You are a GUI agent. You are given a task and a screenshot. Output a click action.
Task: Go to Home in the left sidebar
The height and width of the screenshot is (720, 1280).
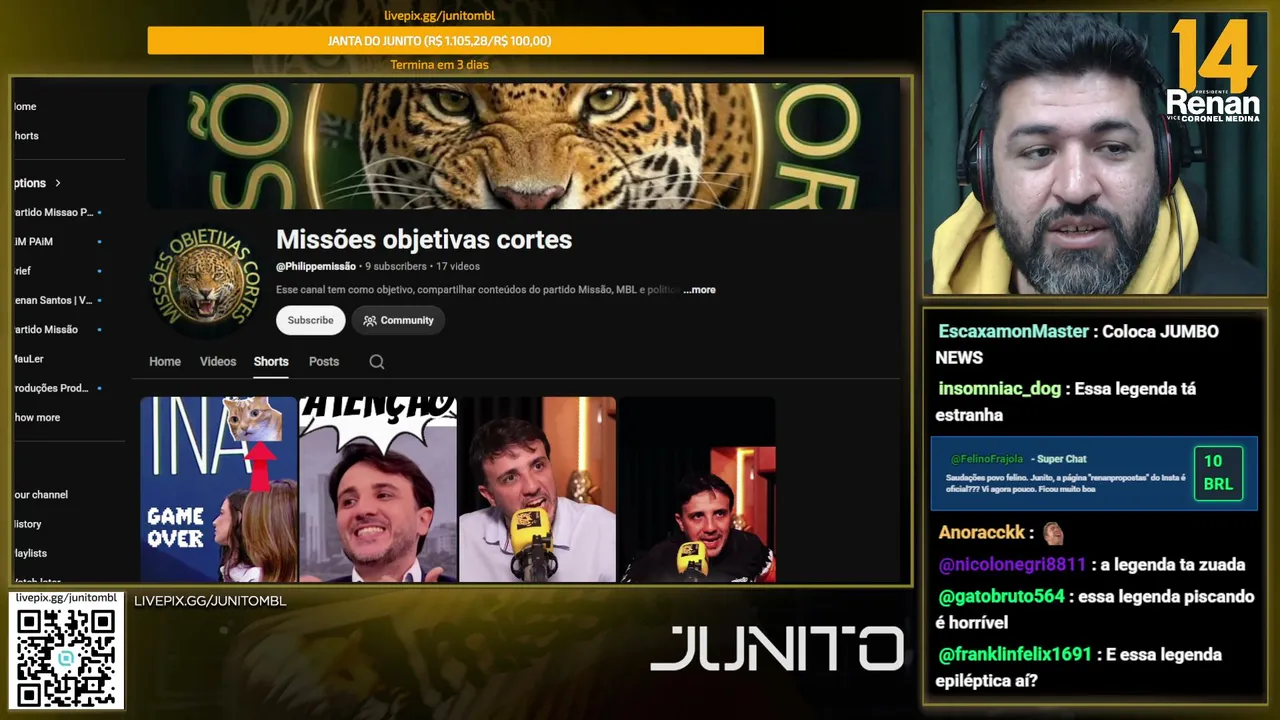point(25,106)
